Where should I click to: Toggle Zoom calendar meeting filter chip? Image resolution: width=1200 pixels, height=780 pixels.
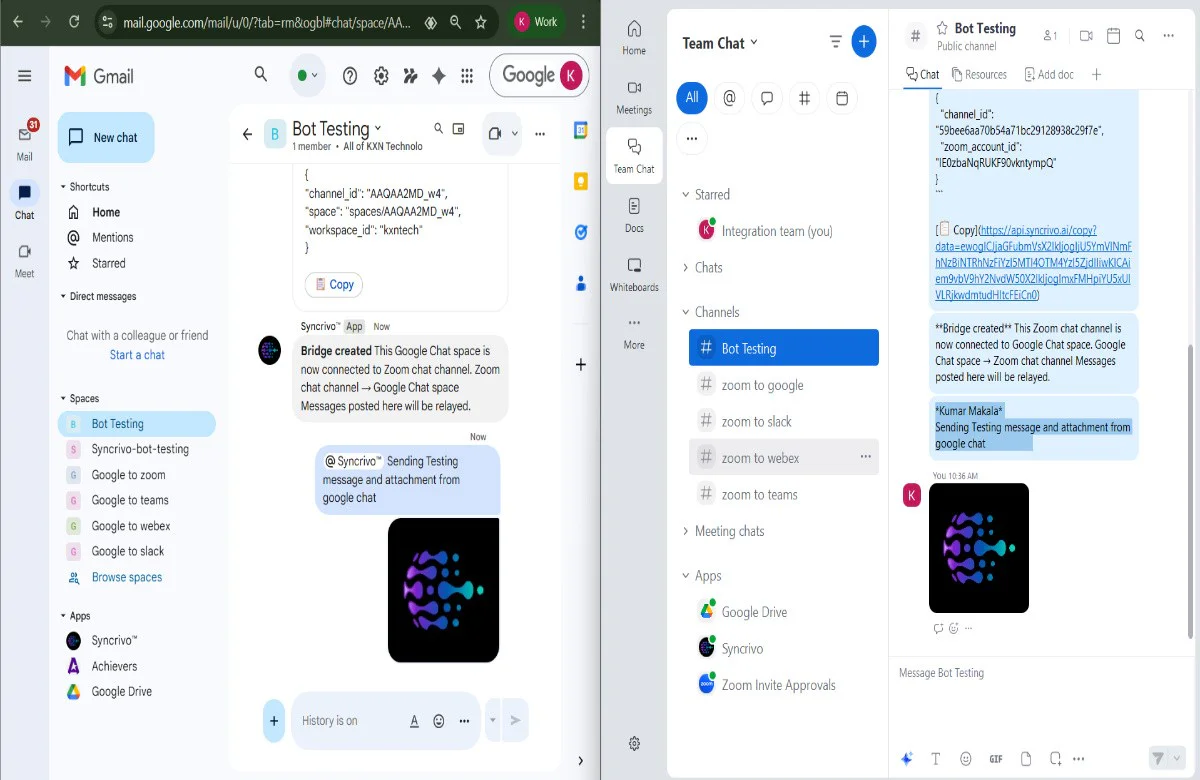[x=842, y=98]
